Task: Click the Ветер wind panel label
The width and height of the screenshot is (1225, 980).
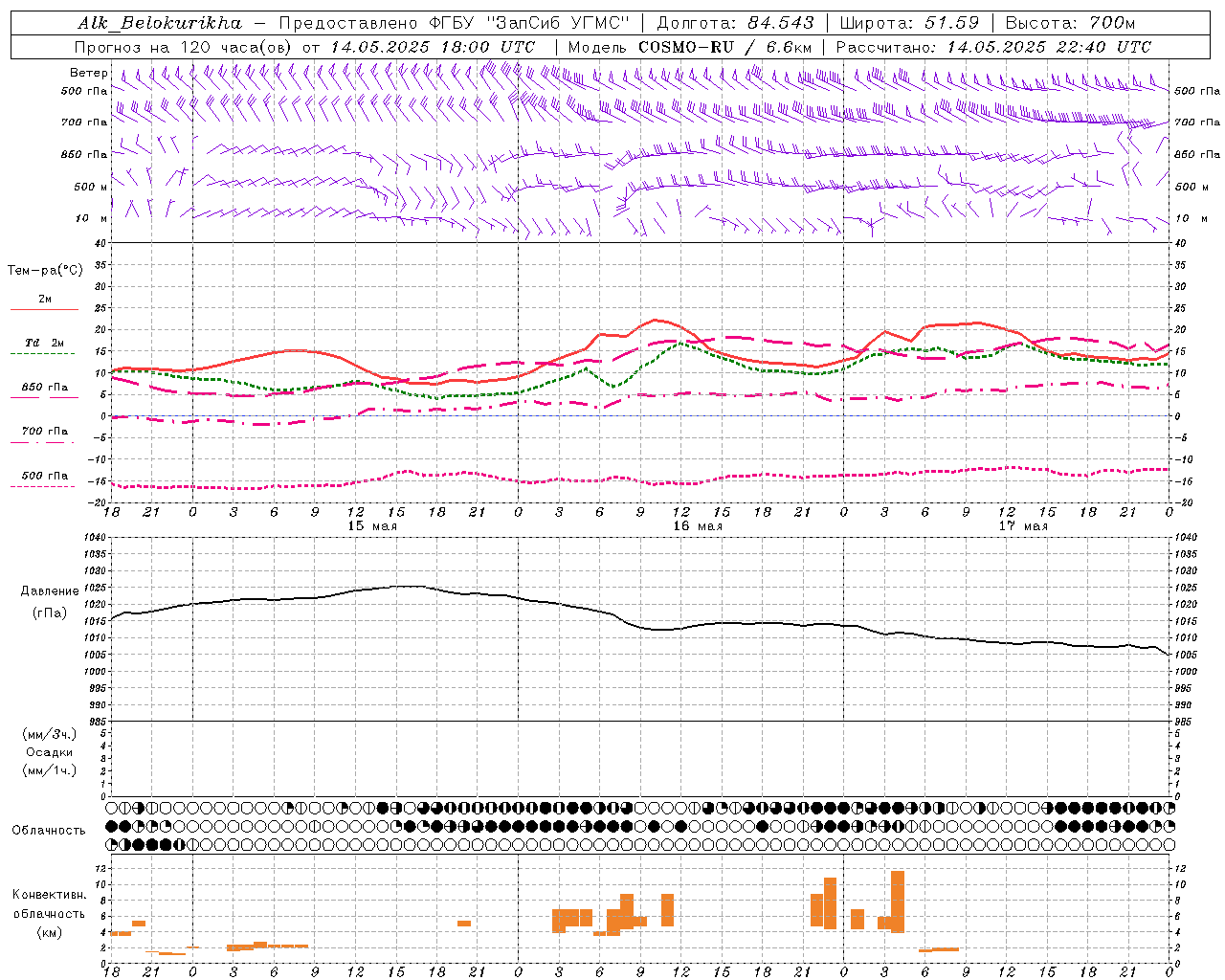Action: (x=88, y=73)
